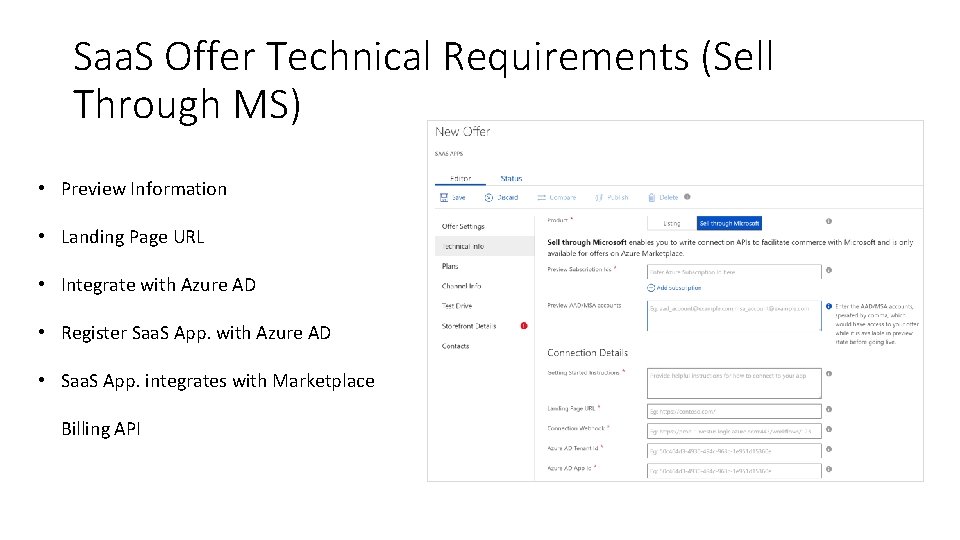Click the Landing Page URL field
The image size is (960, 540).
pyautogui.click(x=734, y=411)
